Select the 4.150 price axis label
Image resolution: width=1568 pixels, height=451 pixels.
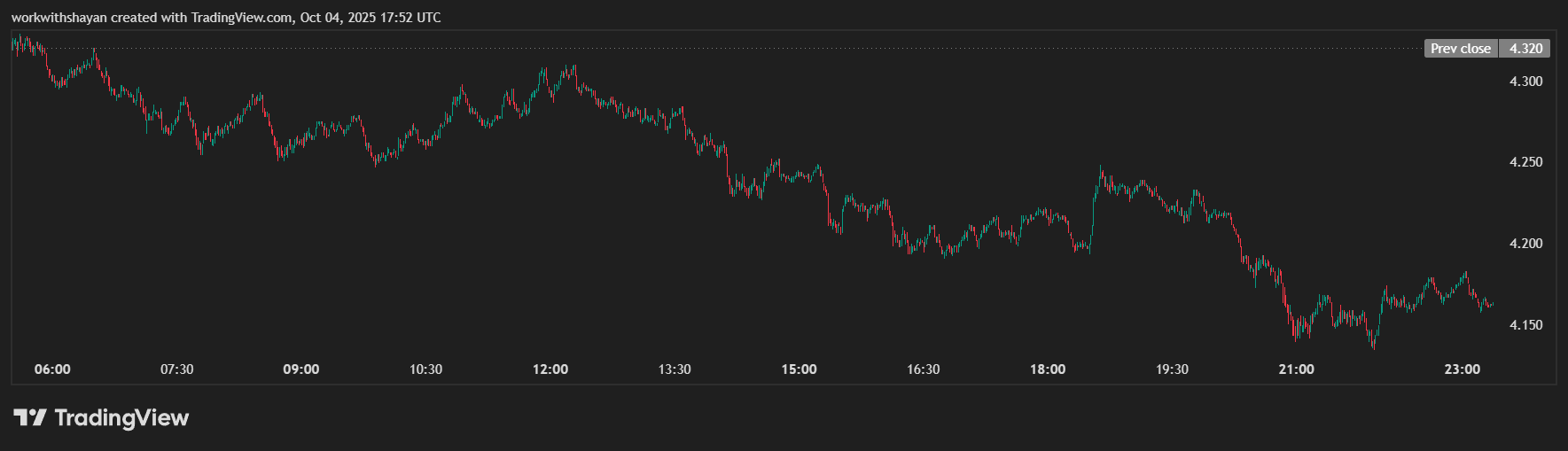[x=1525, y=325]
